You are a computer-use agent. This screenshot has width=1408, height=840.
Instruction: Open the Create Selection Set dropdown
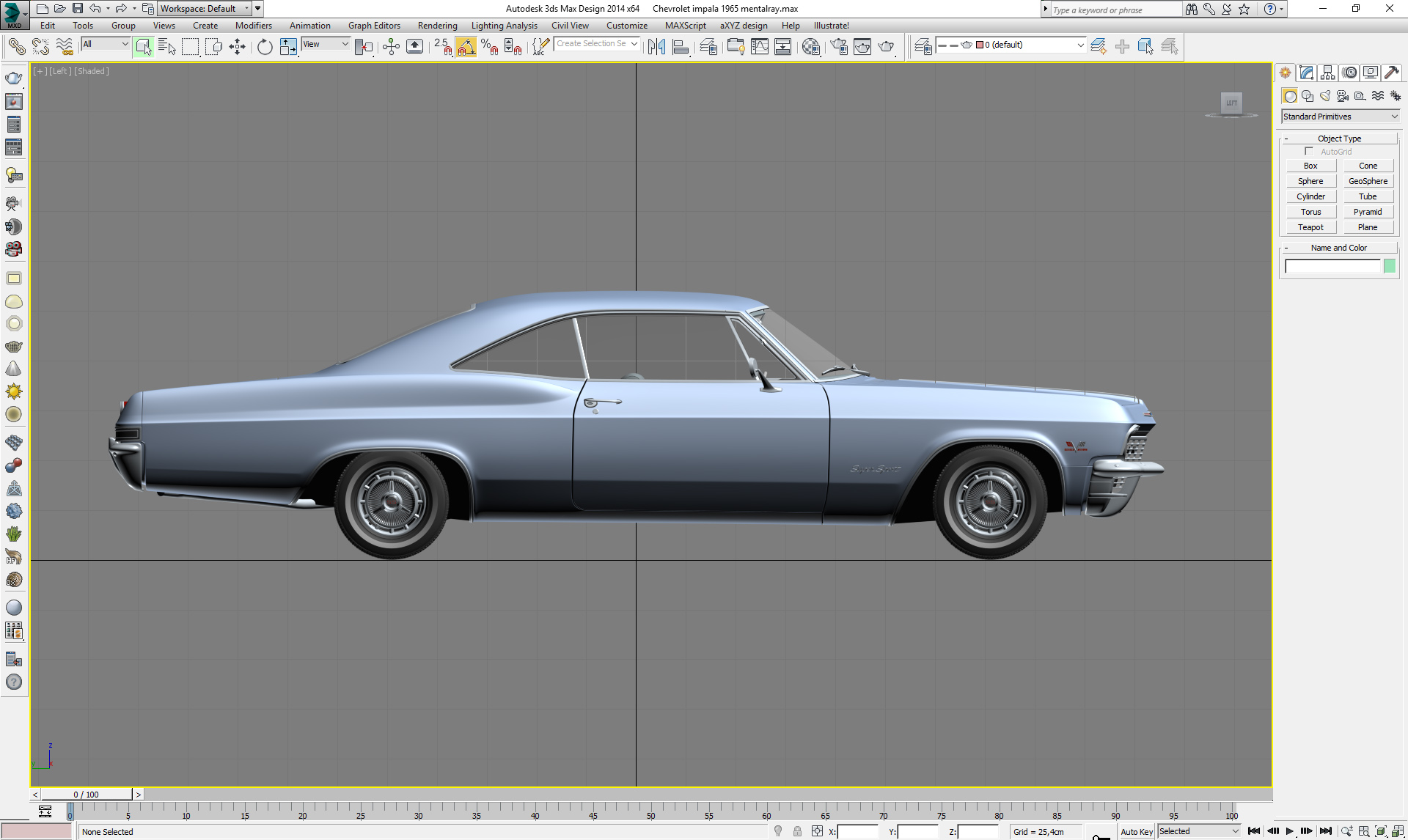tap(597, 44)
